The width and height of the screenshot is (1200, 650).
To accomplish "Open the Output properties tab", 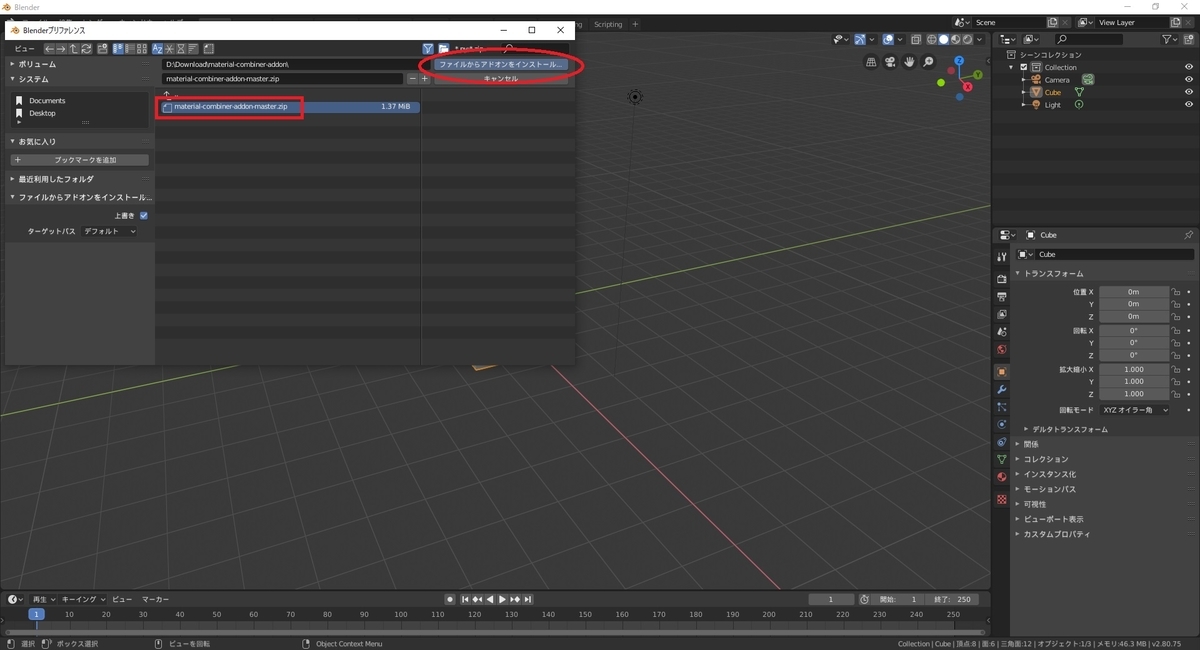I will pyautogui.click(x=1002, y=297).
